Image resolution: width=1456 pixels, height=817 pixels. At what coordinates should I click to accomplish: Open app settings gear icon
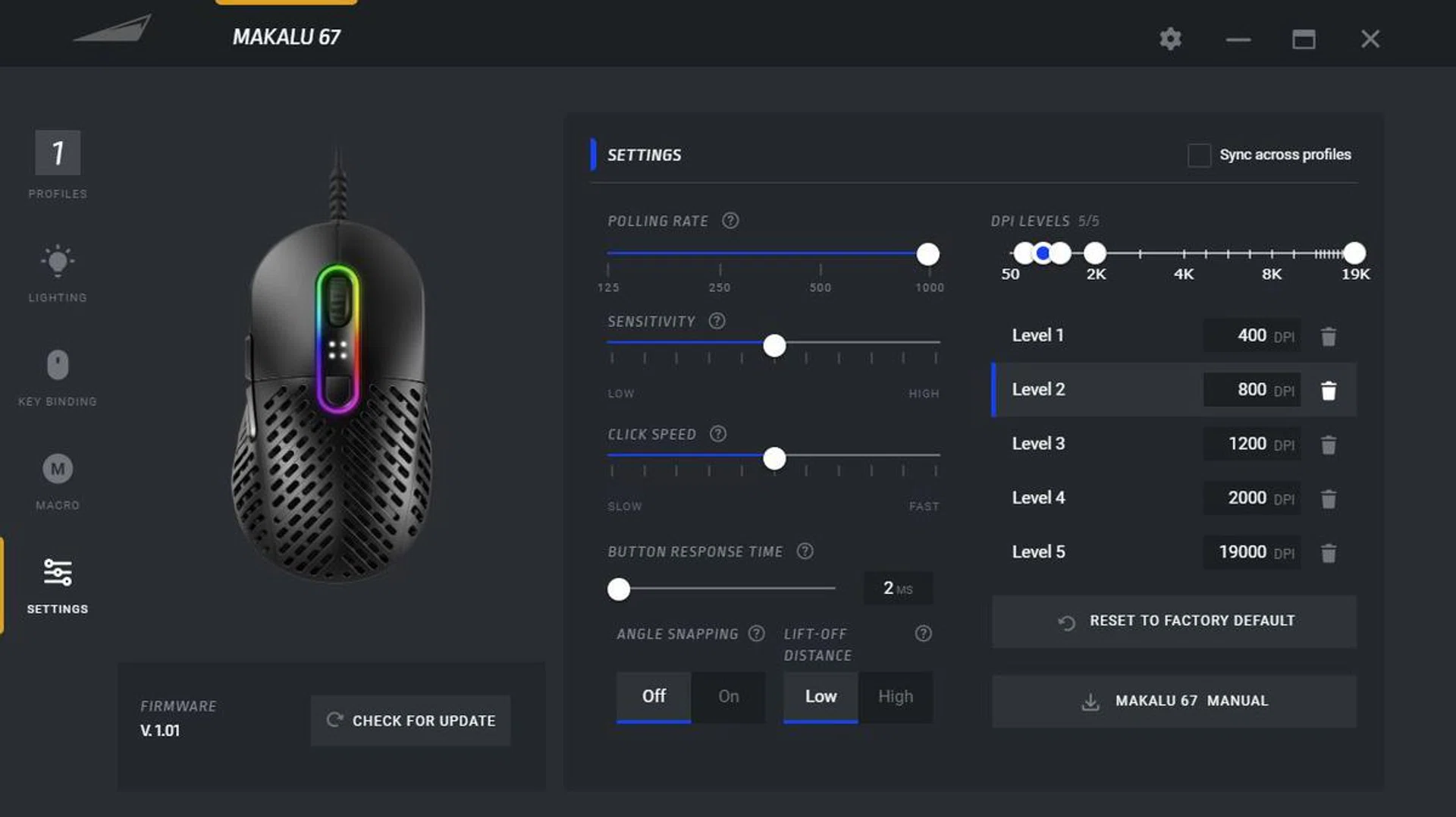pos(1170,39)
